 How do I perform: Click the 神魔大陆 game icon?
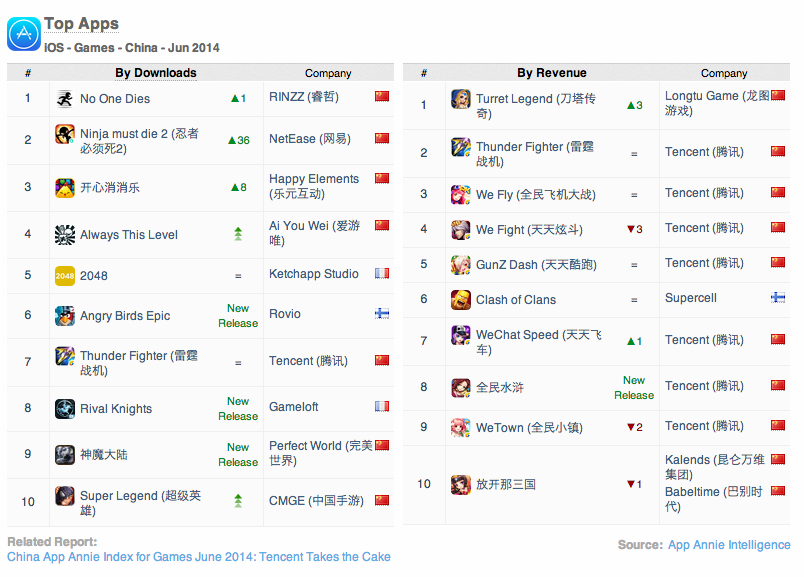(65, 454)
